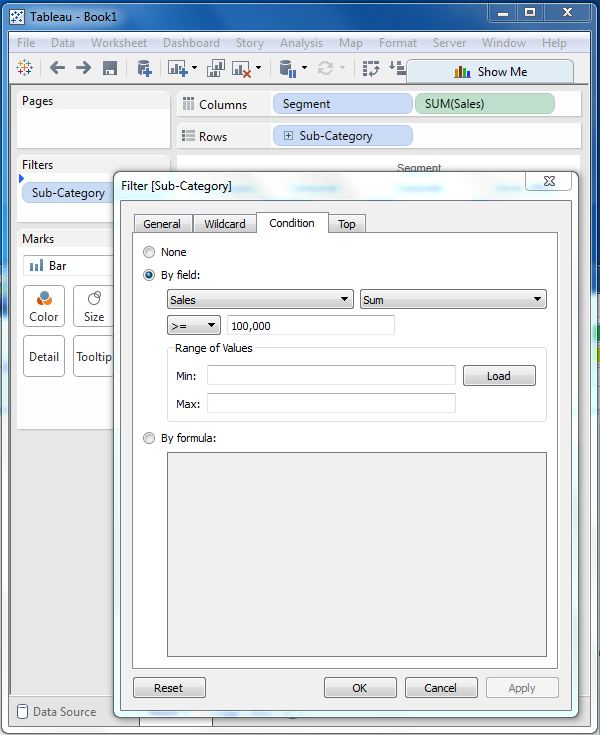This screenshot has width=600, height=735.
Task: Switch to the Wildcard tab
Action: click(224, 224)
